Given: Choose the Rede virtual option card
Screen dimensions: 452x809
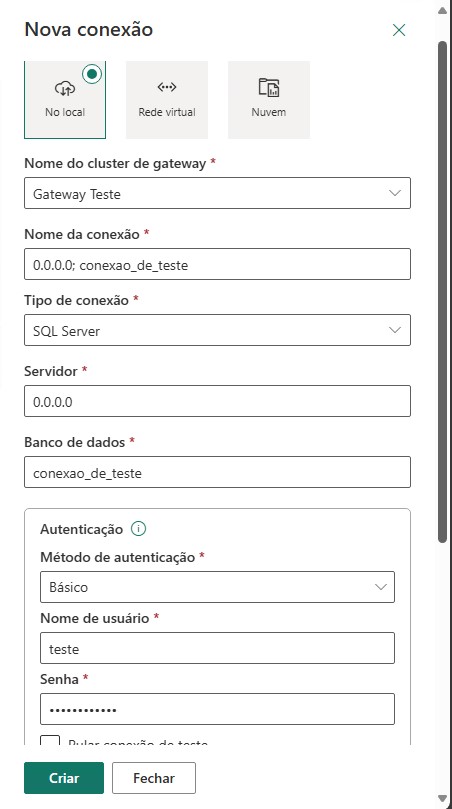Looking at the screenshot, I should click(x=167, y=100).
